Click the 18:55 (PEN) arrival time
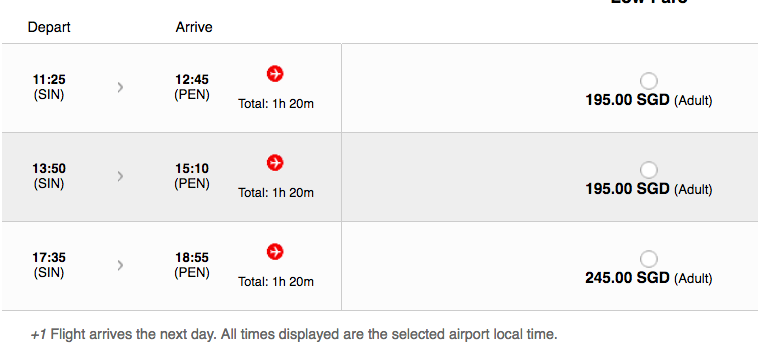Viewport: 758px width, 363px height. 192,265
